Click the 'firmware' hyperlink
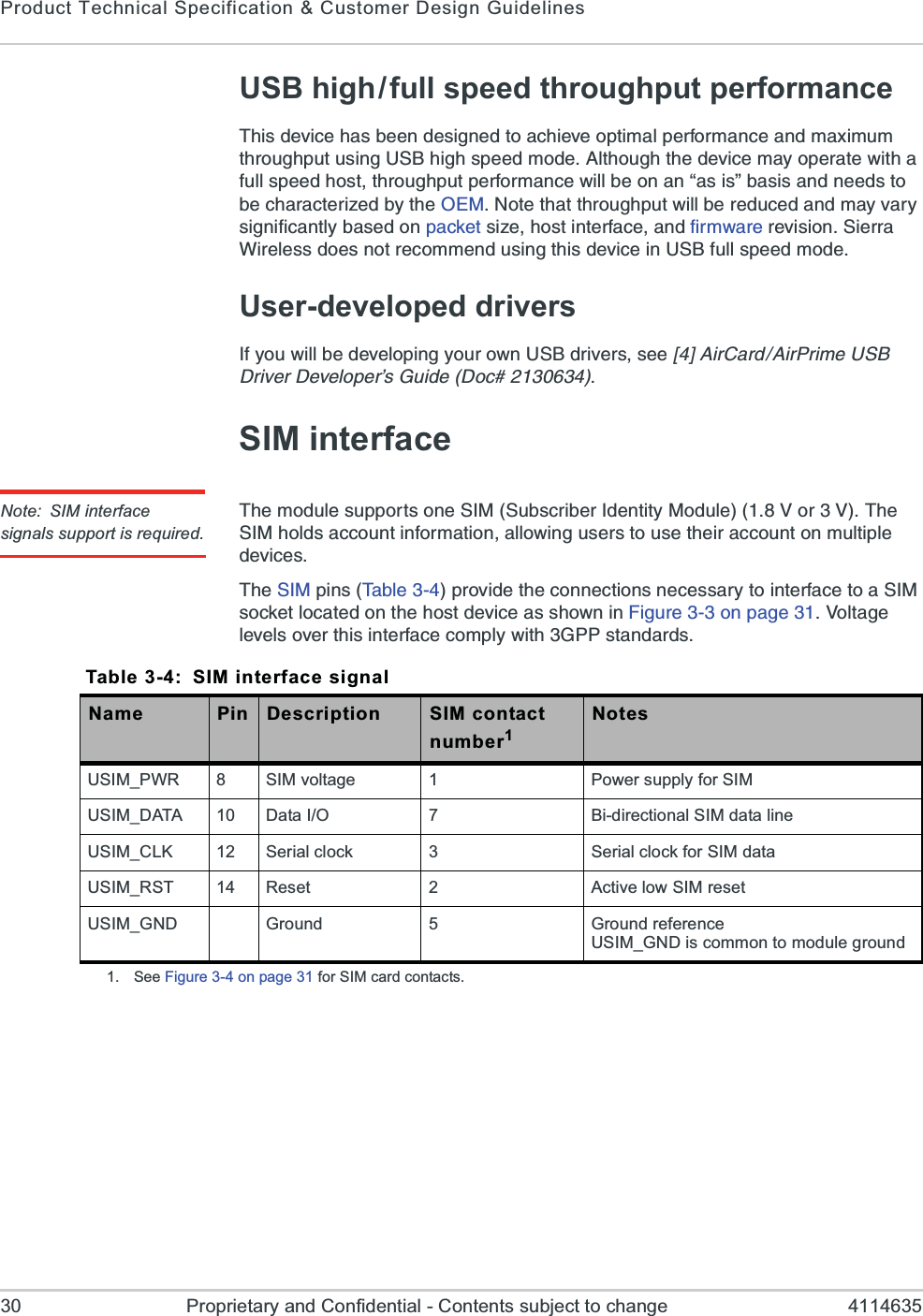The width and height of the screenshot is (923, 1316). click(x=726, y=227)
